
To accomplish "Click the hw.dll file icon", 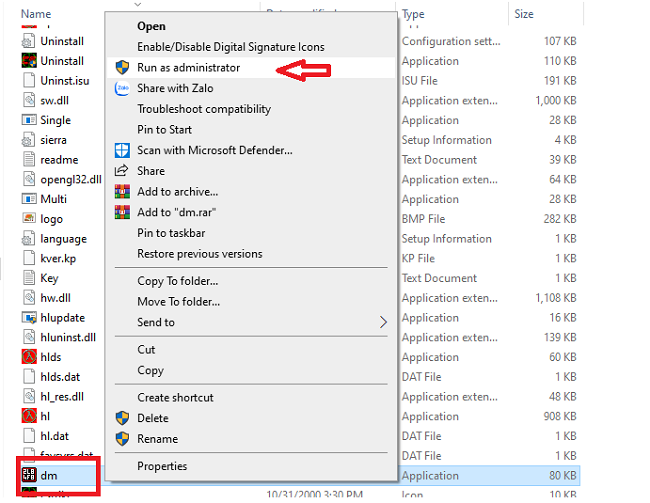I will [x=29, y=298].
